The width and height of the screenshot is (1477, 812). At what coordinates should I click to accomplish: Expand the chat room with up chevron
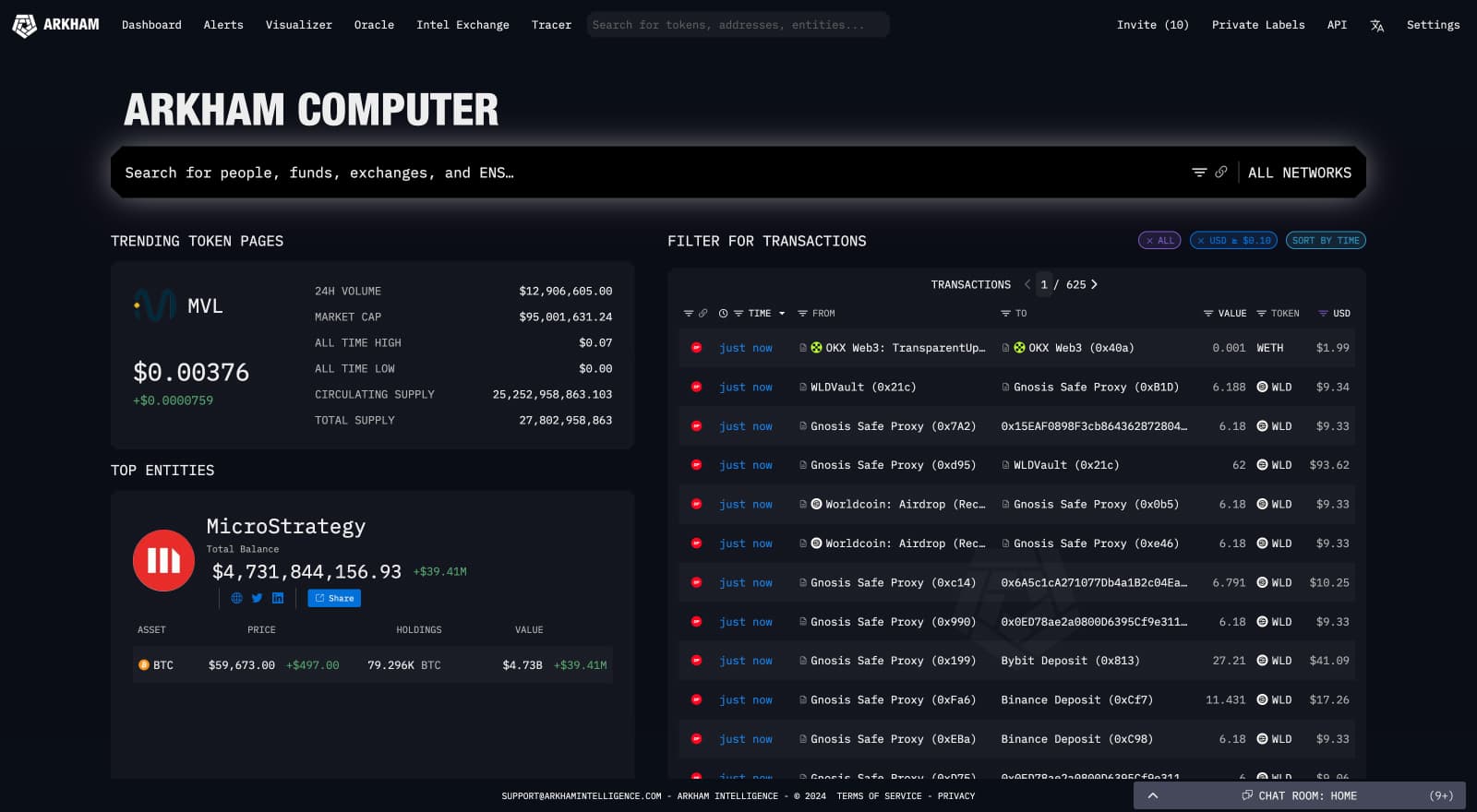[x=1153, y=795]
